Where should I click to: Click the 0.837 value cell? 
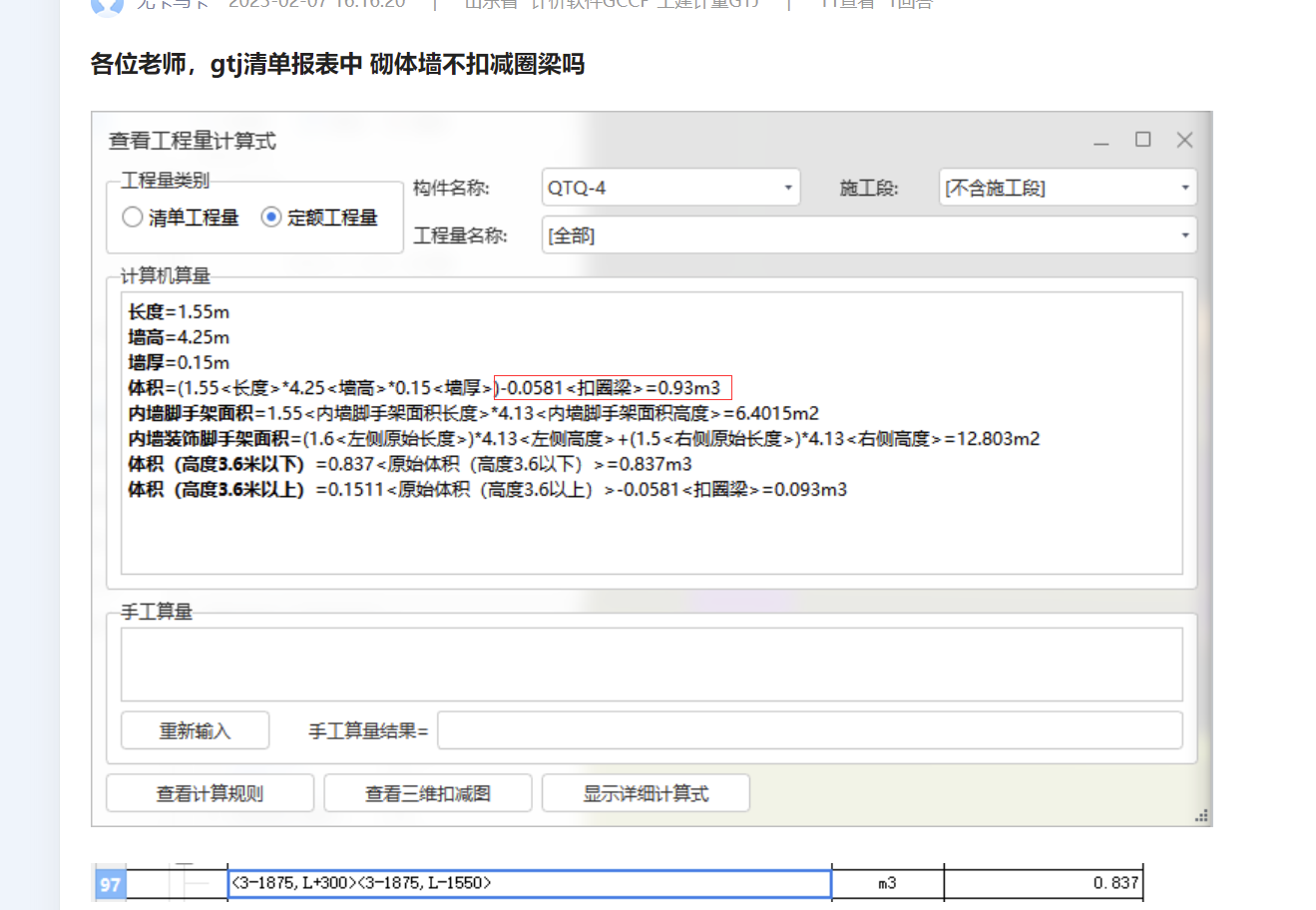[x=1043, y=884]
